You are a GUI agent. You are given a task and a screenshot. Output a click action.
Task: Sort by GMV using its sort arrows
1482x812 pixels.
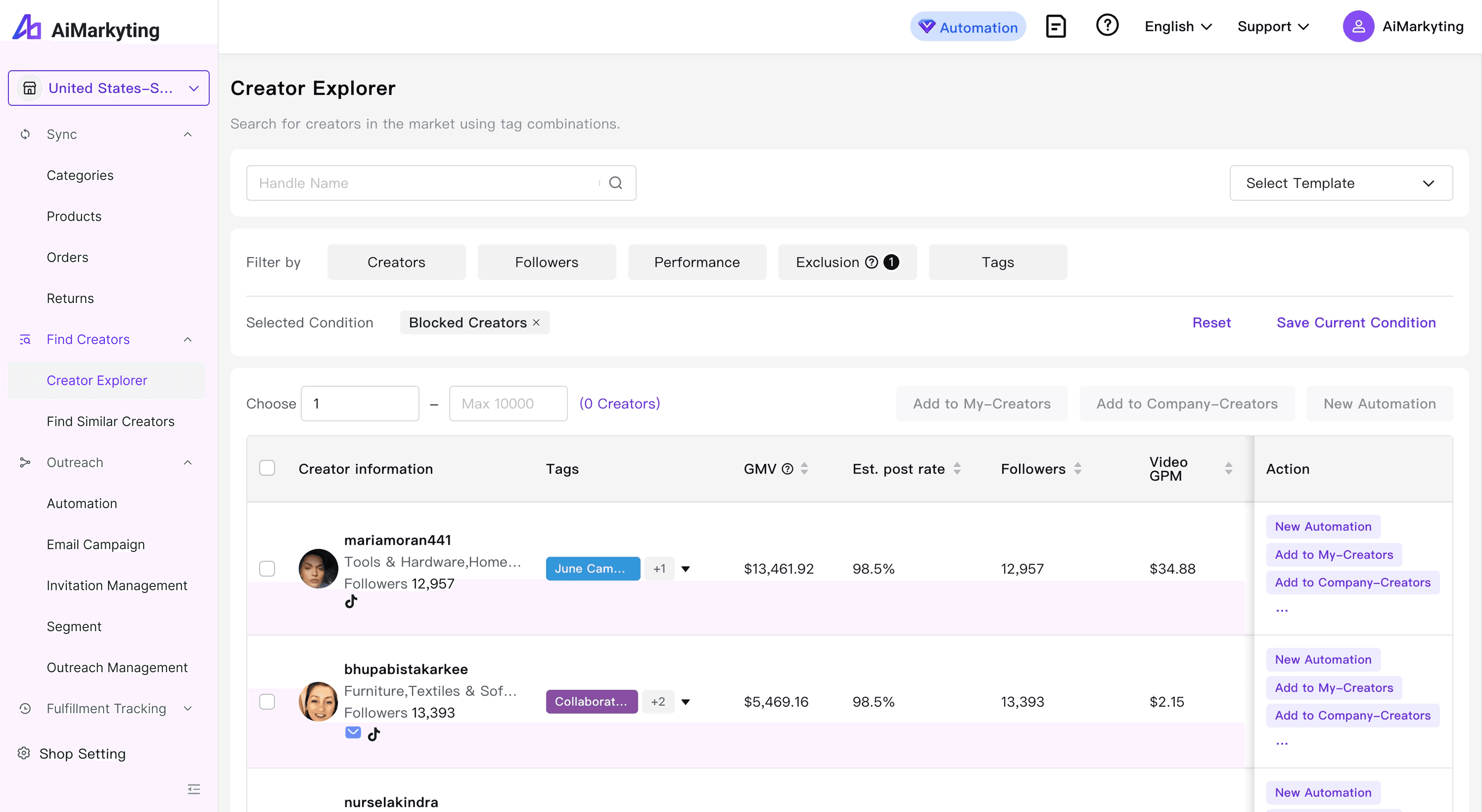pyautogui.click(x=804, y=468)
